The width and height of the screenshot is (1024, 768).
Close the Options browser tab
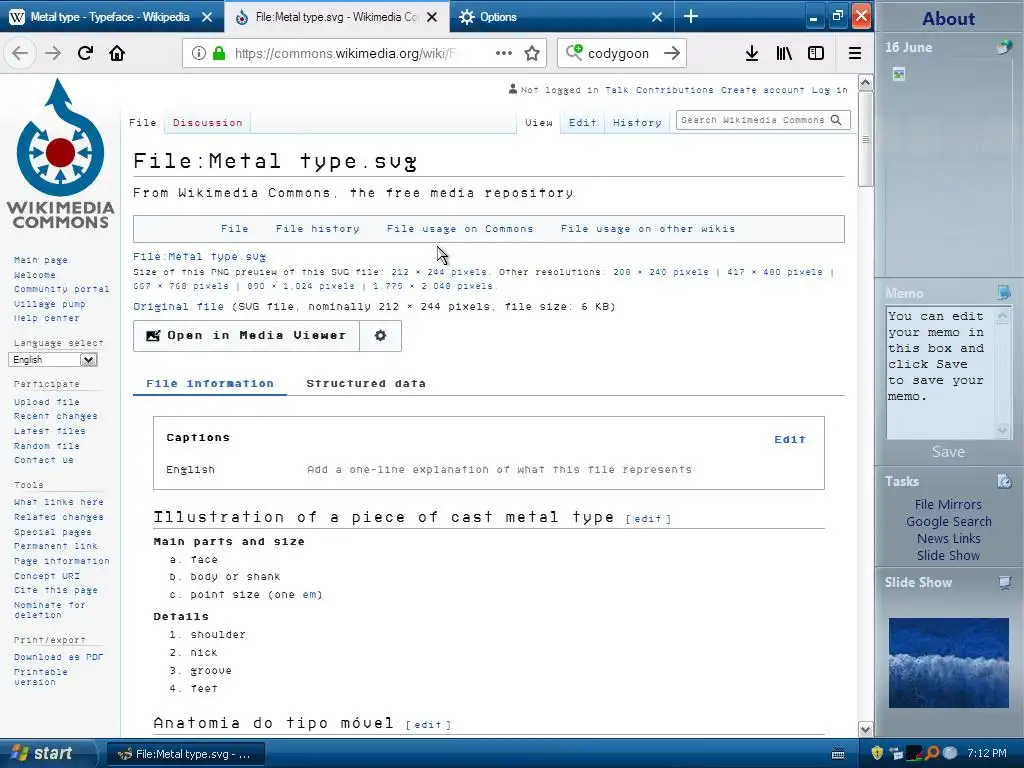point(657,17)
